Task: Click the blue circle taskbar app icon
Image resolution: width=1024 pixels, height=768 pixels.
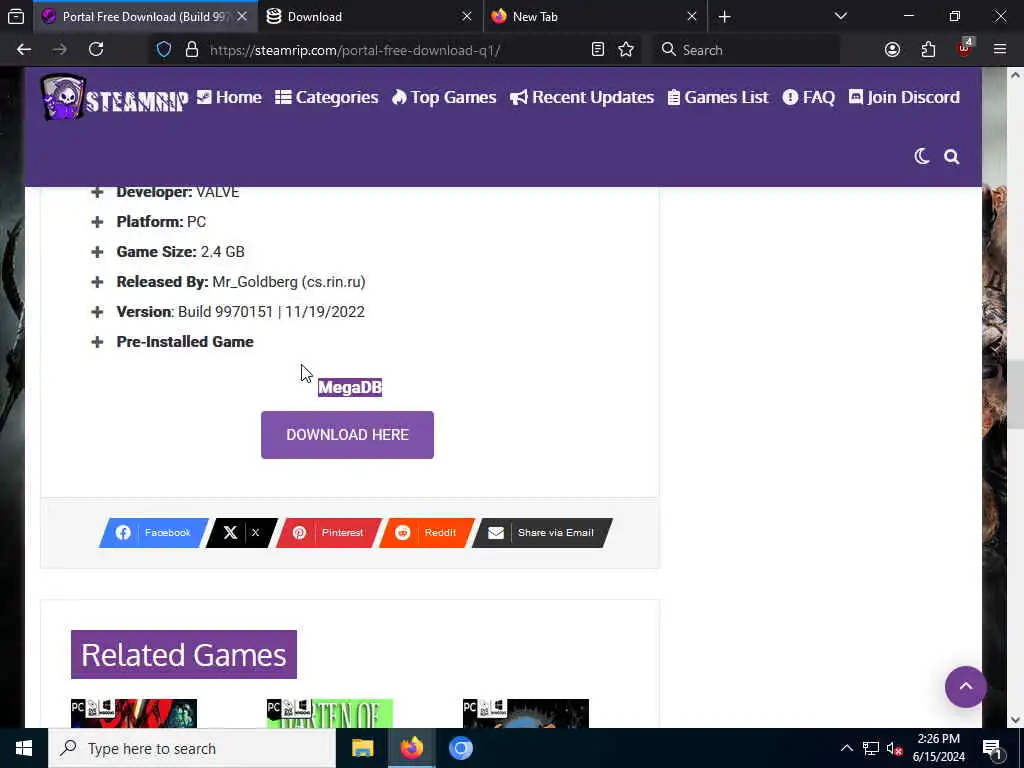Action: tap(460, 748)
